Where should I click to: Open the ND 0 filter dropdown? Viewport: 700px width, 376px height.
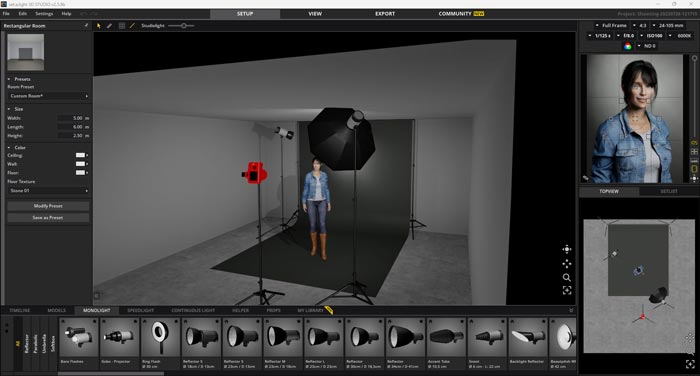[646, 46]
